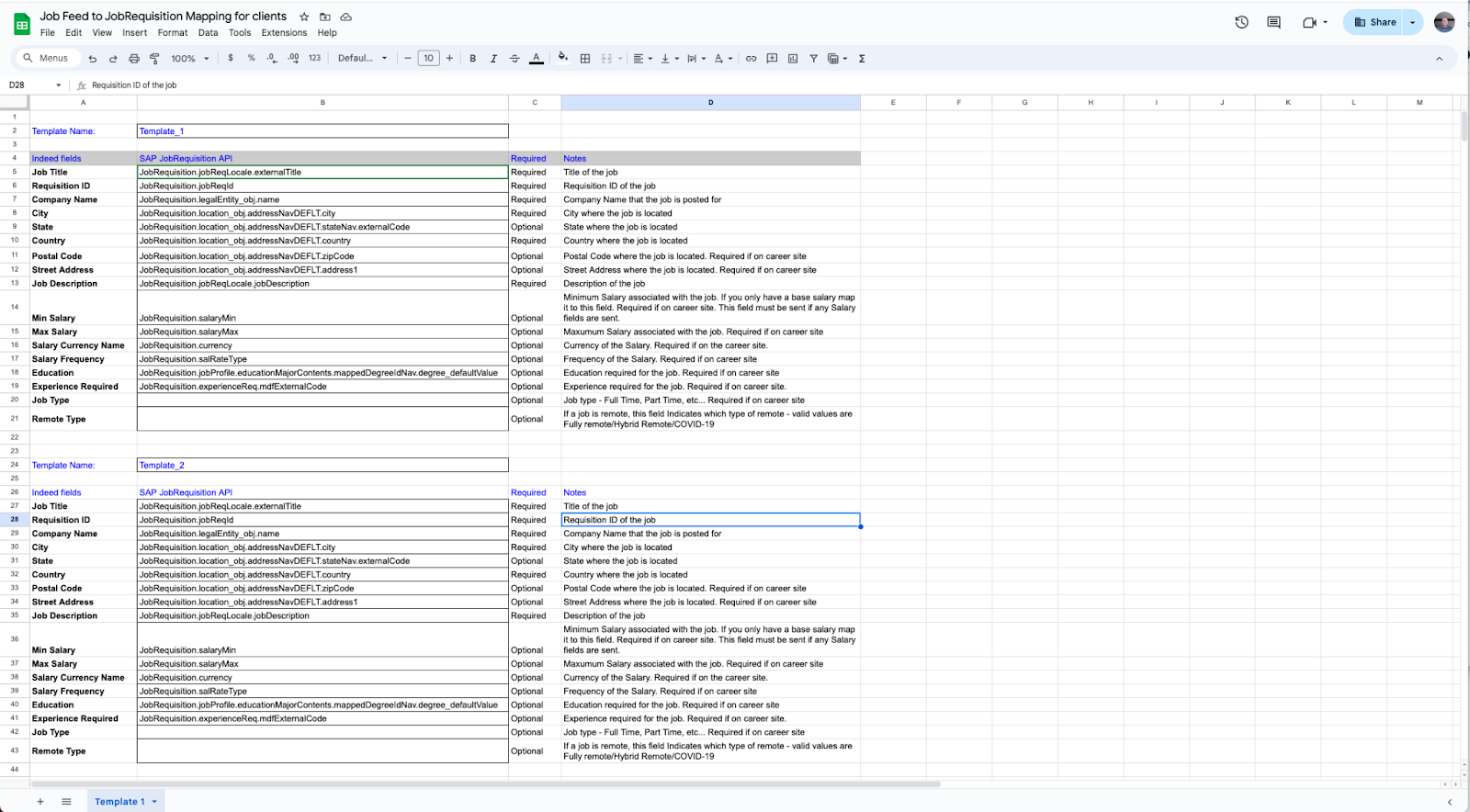
Task: Open the Insert menu
Action: pyautogui.click(x=135, y=32)
